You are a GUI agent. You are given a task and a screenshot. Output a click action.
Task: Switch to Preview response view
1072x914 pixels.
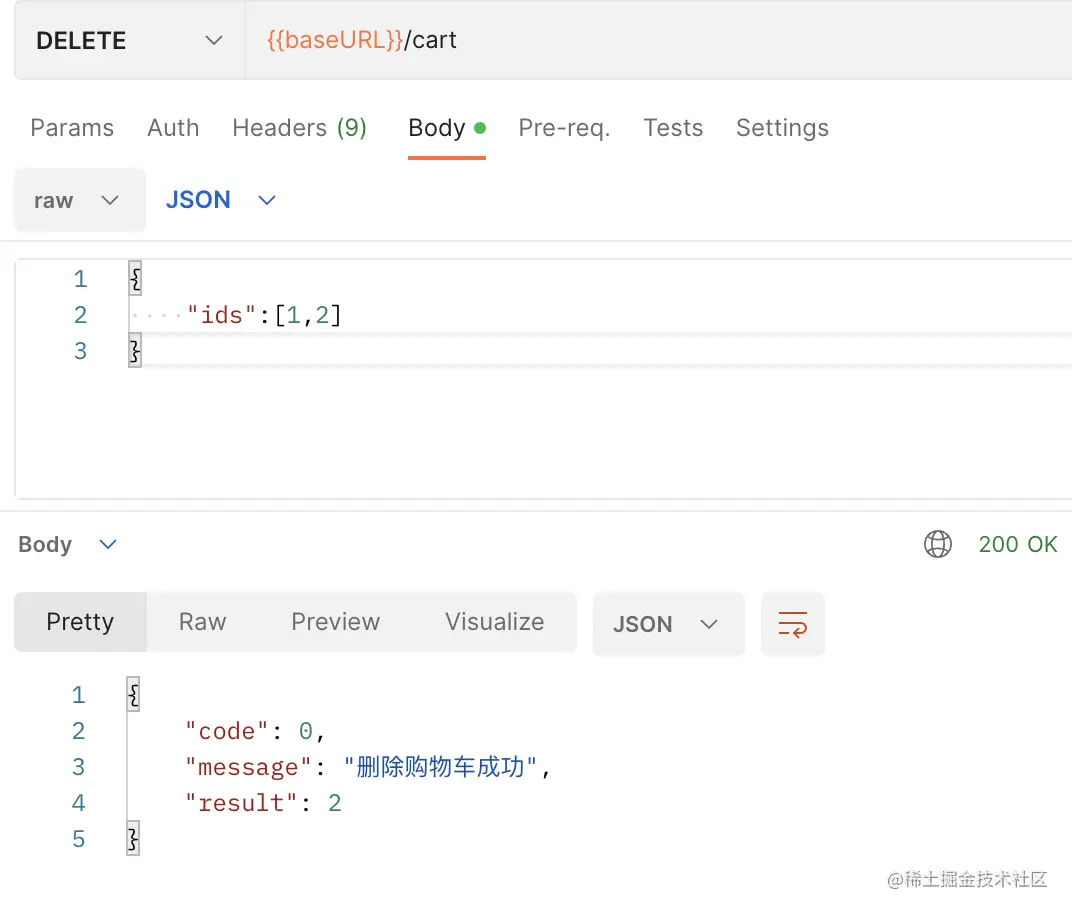click(x=335, y=622)
